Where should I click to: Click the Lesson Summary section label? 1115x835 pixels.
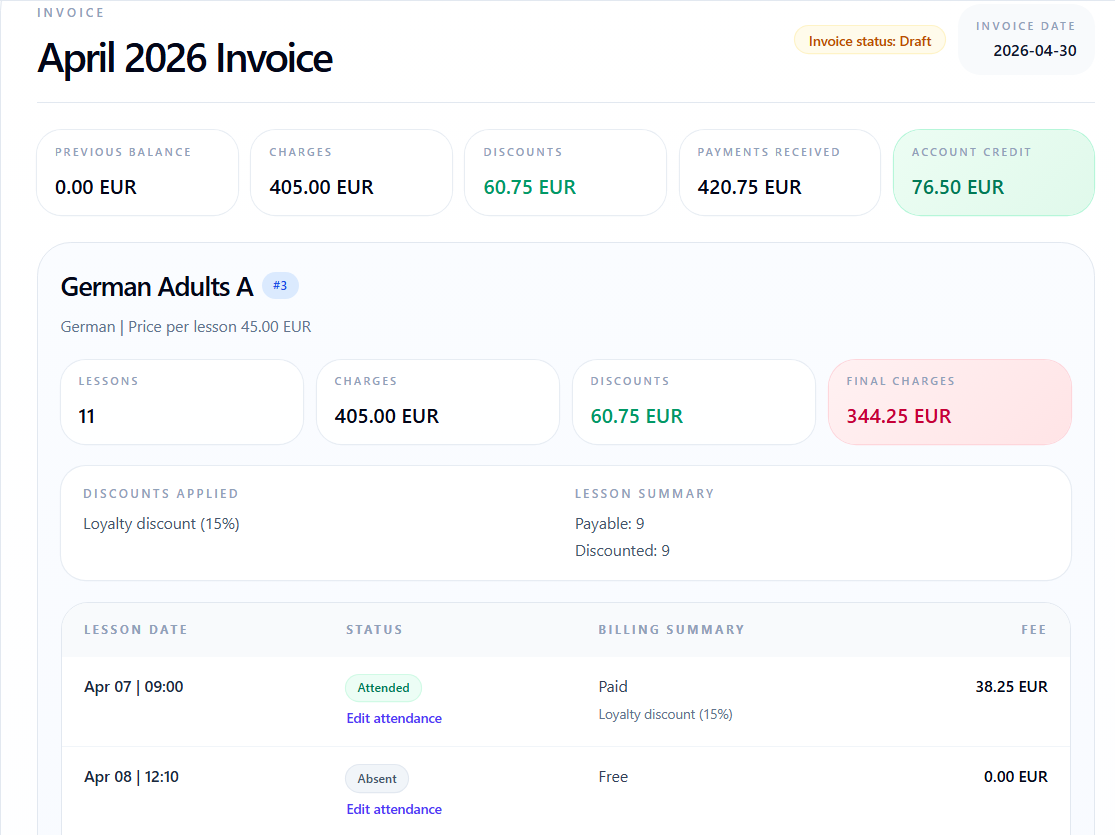tap(644, 494)
